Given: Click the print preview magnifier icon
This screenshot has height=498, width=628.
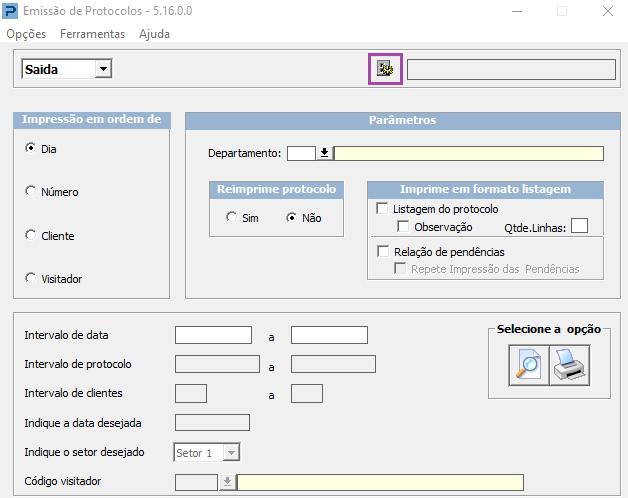Looking at the screenshot, I should [529, 366].
